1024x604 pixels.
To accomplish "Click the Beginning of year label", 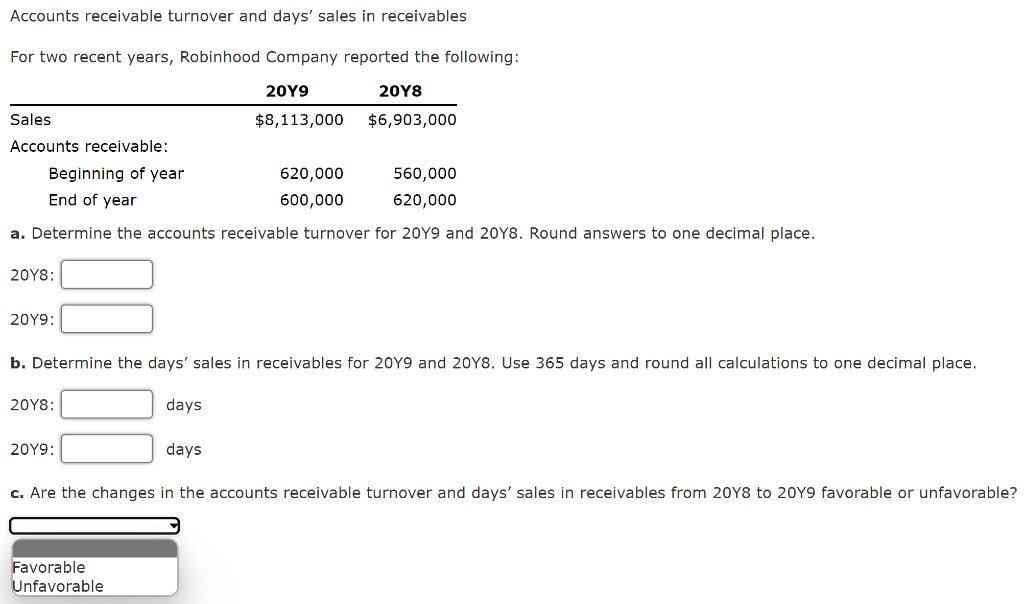I will (116, 173).
